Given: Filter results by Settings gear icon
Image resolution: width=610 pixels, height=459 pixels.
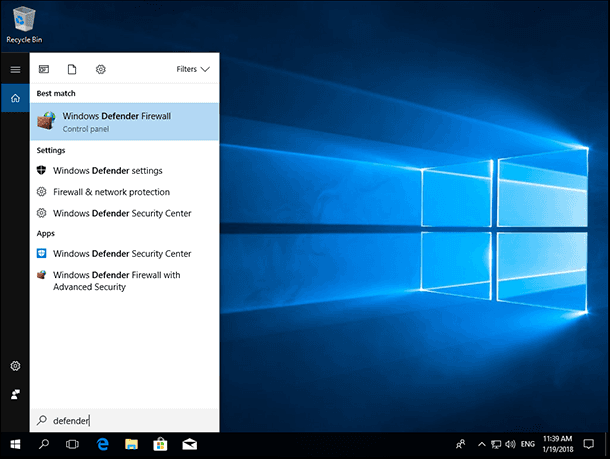Looking at the screenshot, I should (101, 69).
